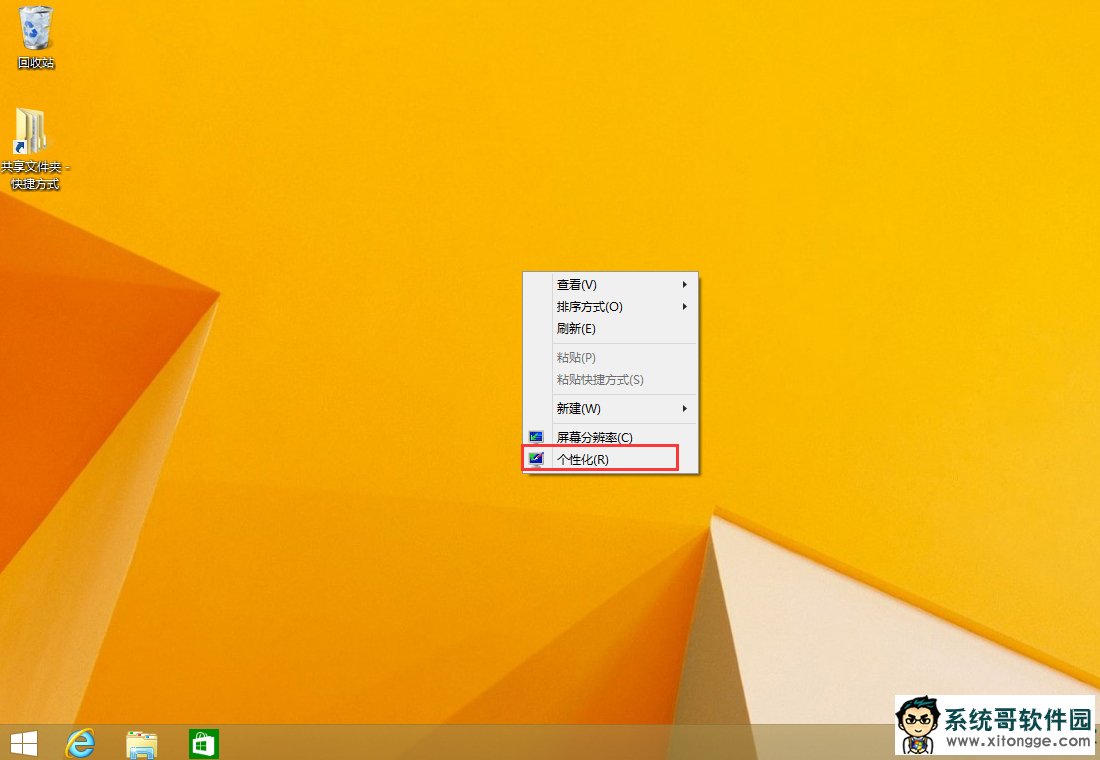Open the Recycle Bin (回收站) desktop icon
Viewport: 1100px width, 760px height.
click(36, 28)
